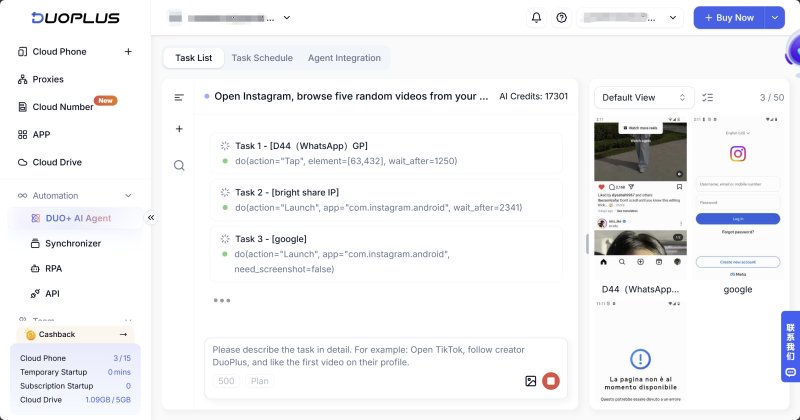Switch to Task List tab

pyautogui.click(x=193, y=58)
